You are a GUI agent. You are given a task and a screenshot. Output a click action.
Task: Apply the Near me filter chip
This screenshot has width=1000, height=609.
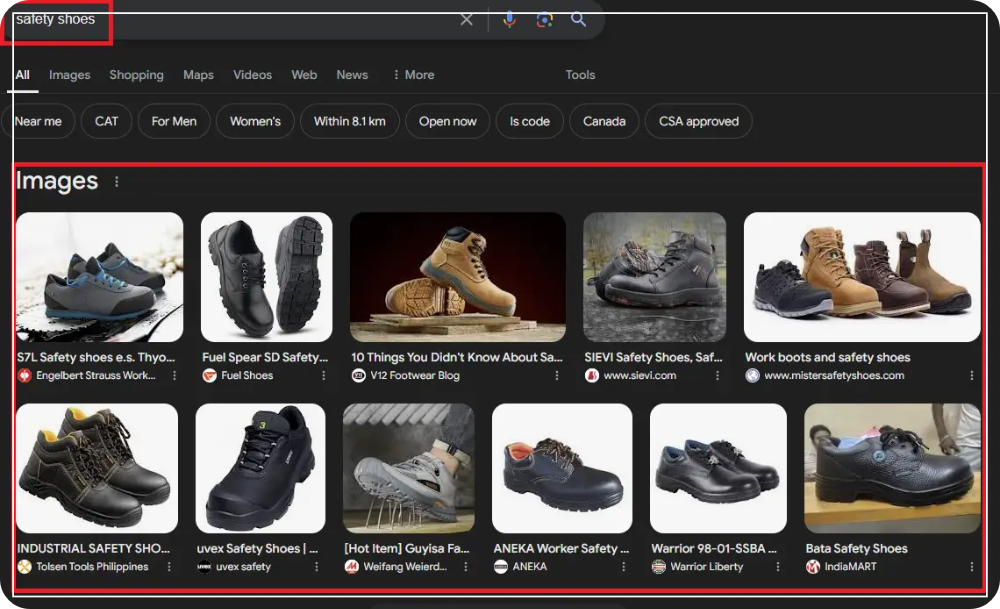click(x=38, y=121)
